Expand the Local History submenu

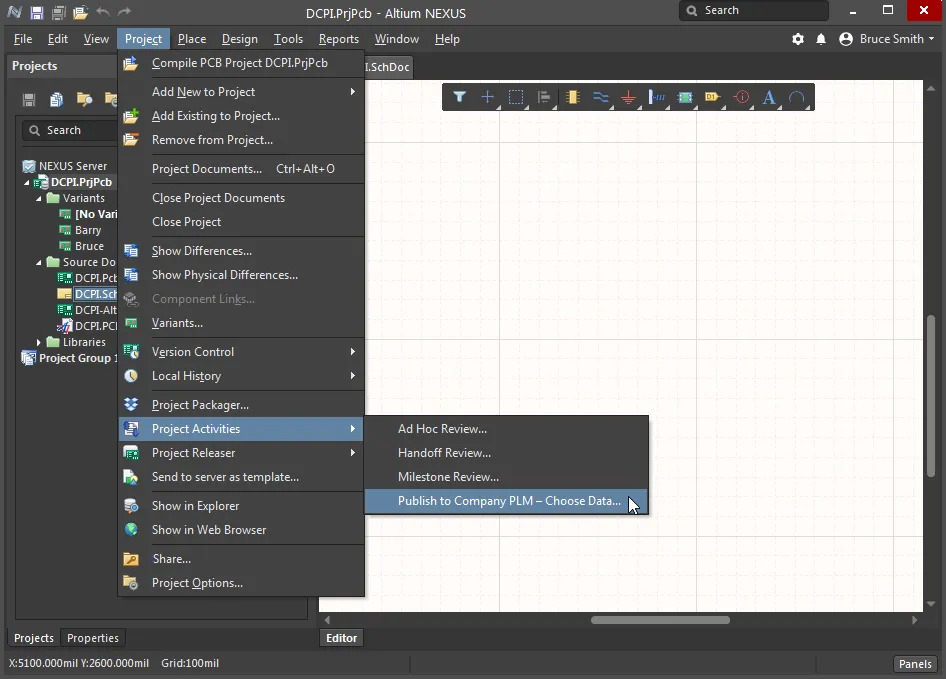pyautogui.click(x=241, y=376)
